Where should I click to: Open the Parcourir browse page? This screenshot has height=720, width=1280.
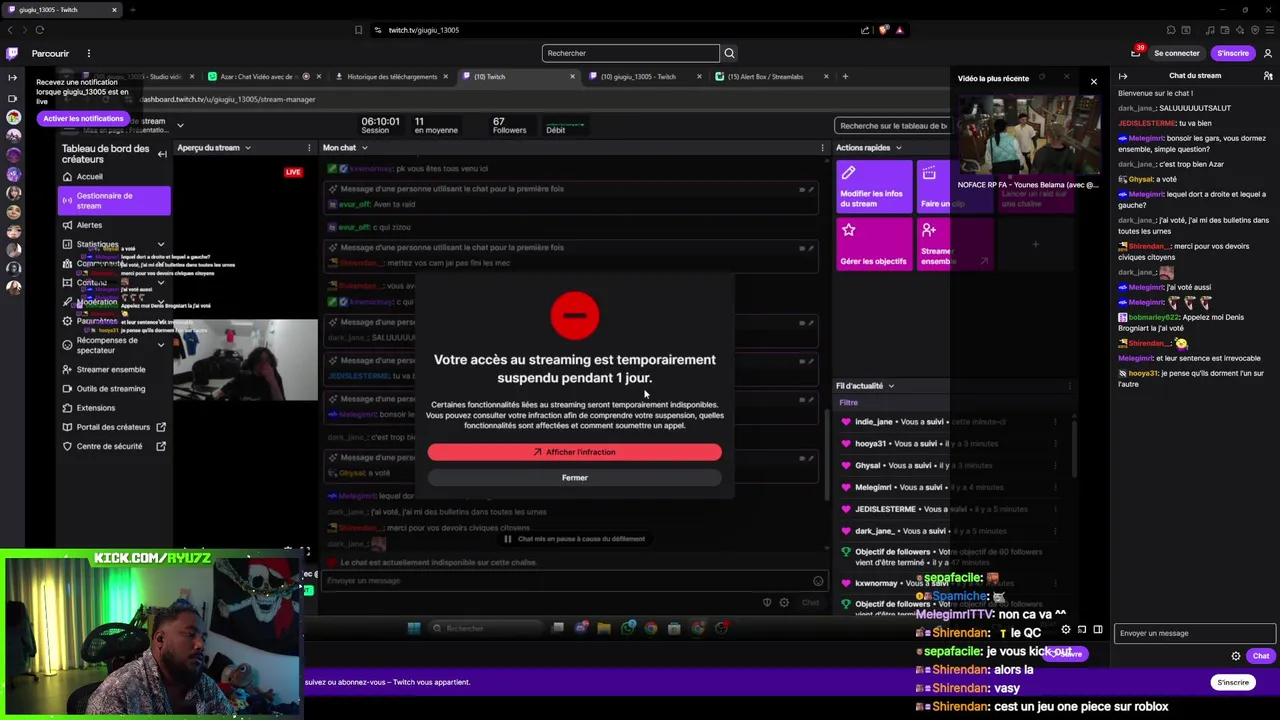[50, 53]
